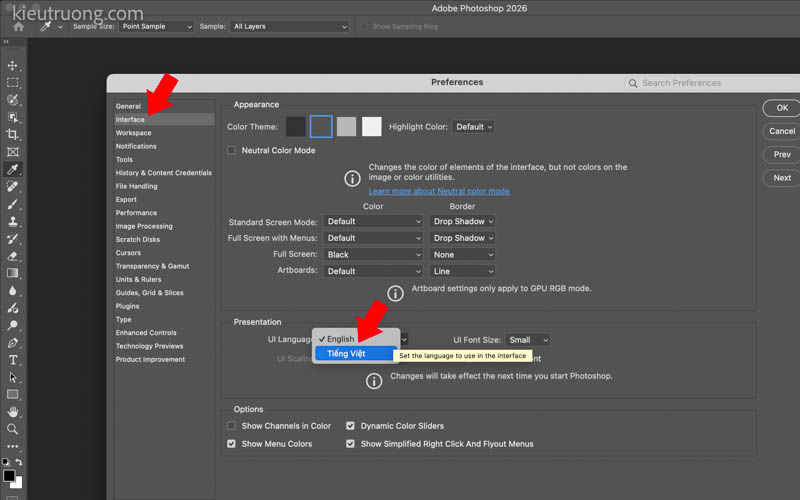
Task: Select the Horizontal Type tool
Action: (x=13, y=360)
